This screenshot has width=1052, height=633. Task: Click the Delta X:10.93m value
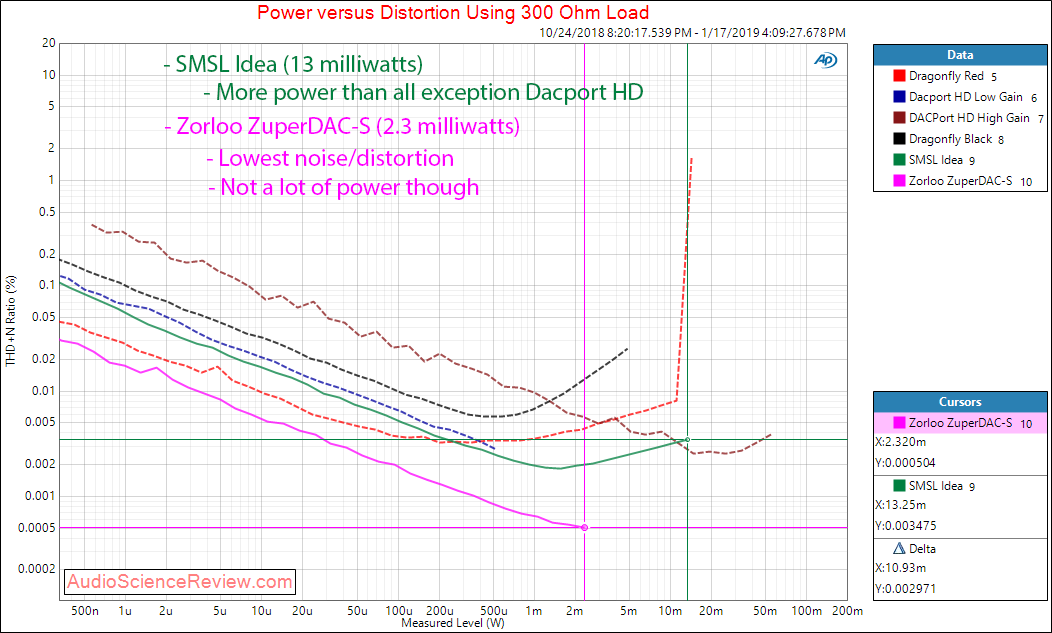click(x=901, y=568)
